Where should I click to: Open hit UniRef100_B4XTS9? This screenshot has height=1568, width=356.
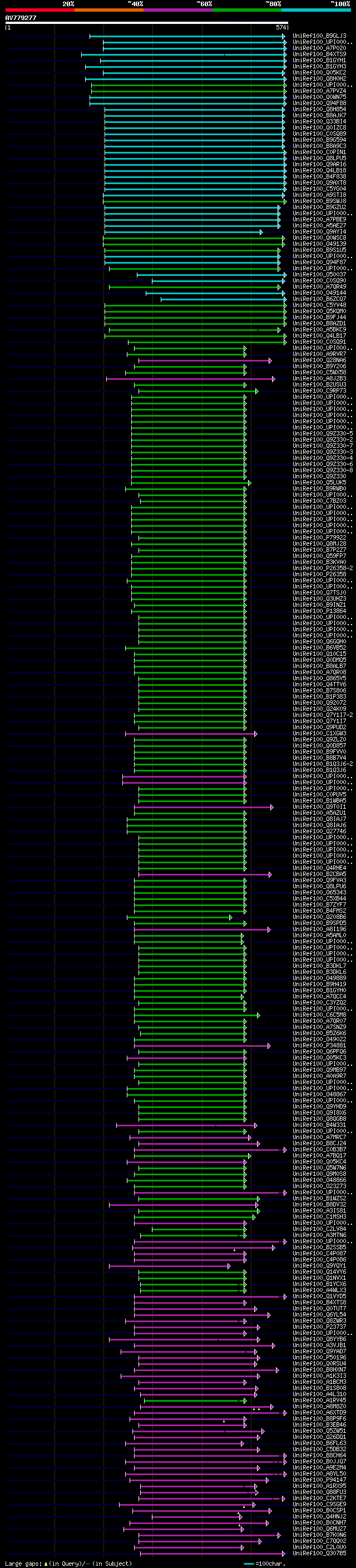[x=319, y=54]
